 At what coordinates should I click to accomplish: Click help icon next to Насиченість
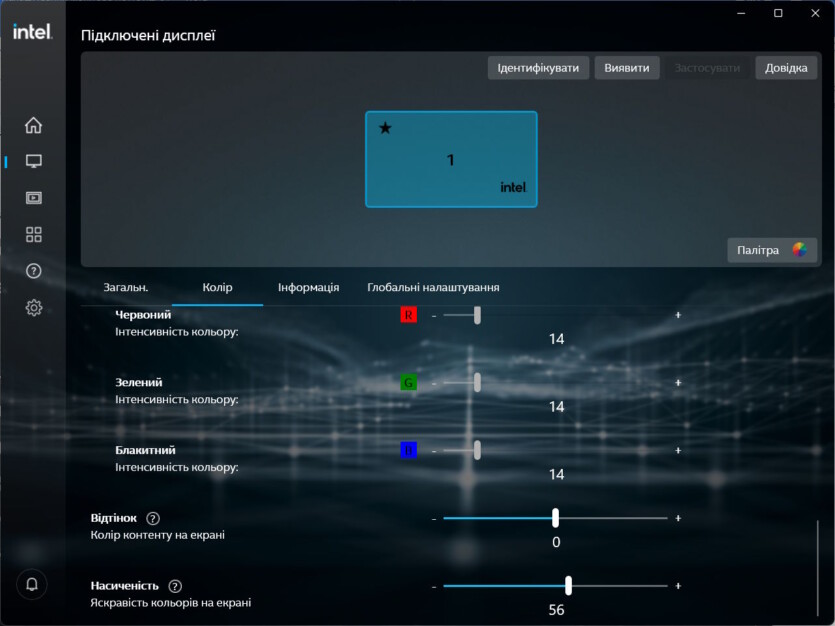pos(175,586)
